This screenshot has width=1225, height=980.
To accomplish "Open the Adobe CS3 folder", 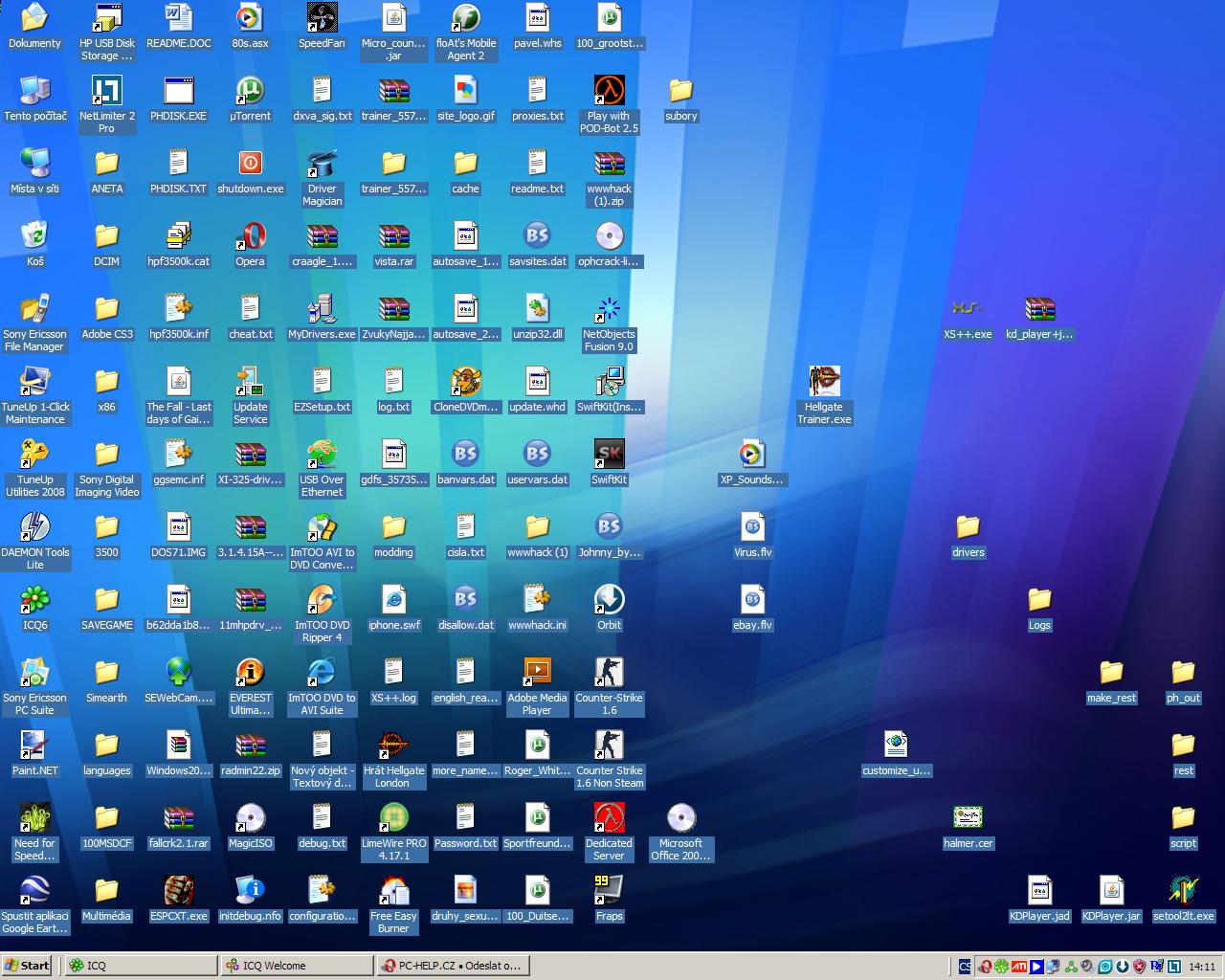I will [x=106, y=310].
